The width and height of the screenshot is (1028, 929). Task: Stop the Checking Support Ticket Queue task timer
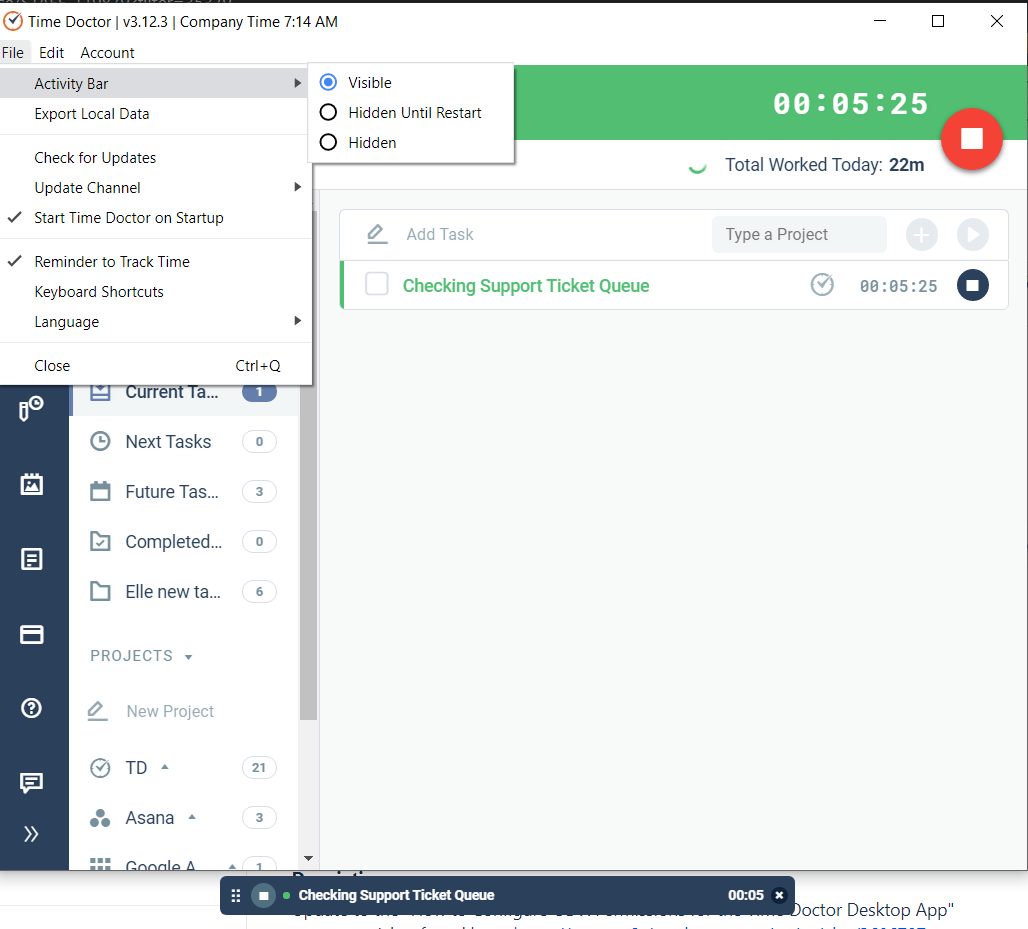pyautogui.click(x=972, y=285)
